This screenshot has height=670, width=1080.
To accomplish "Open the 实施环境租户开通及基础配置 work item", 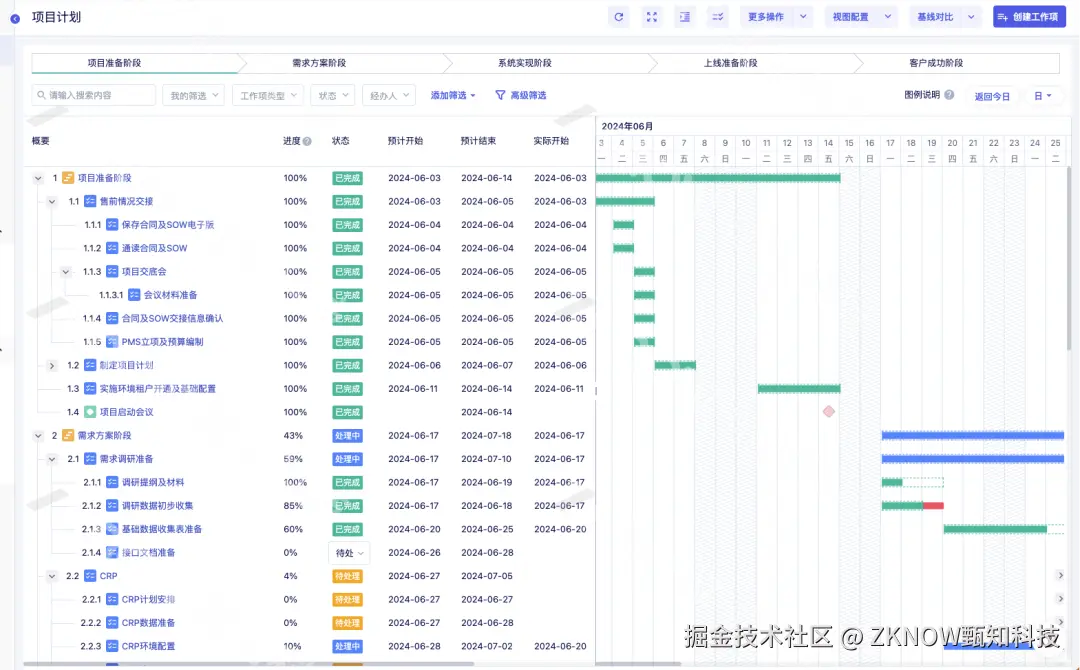I will pos(158,389).
